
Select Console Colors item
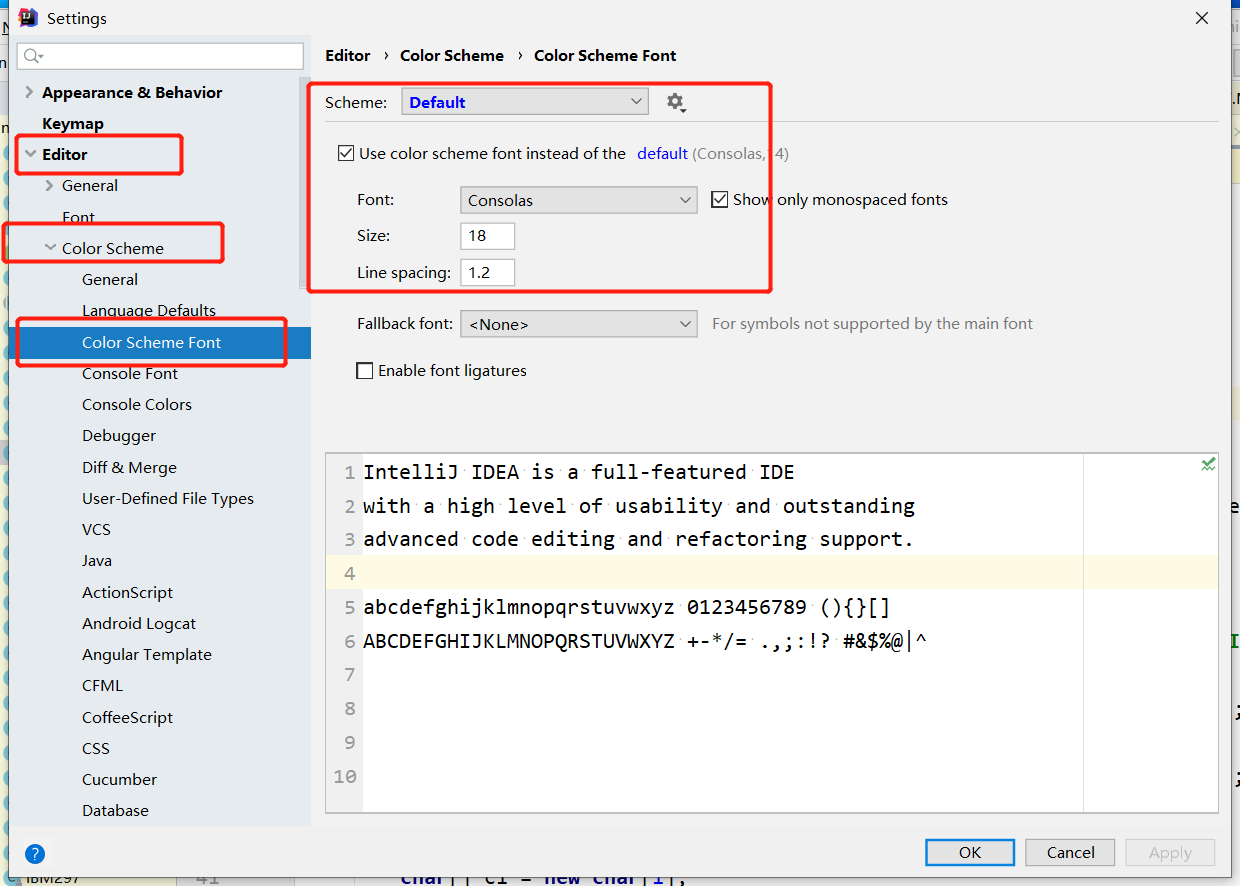click(x=137, y=404)
